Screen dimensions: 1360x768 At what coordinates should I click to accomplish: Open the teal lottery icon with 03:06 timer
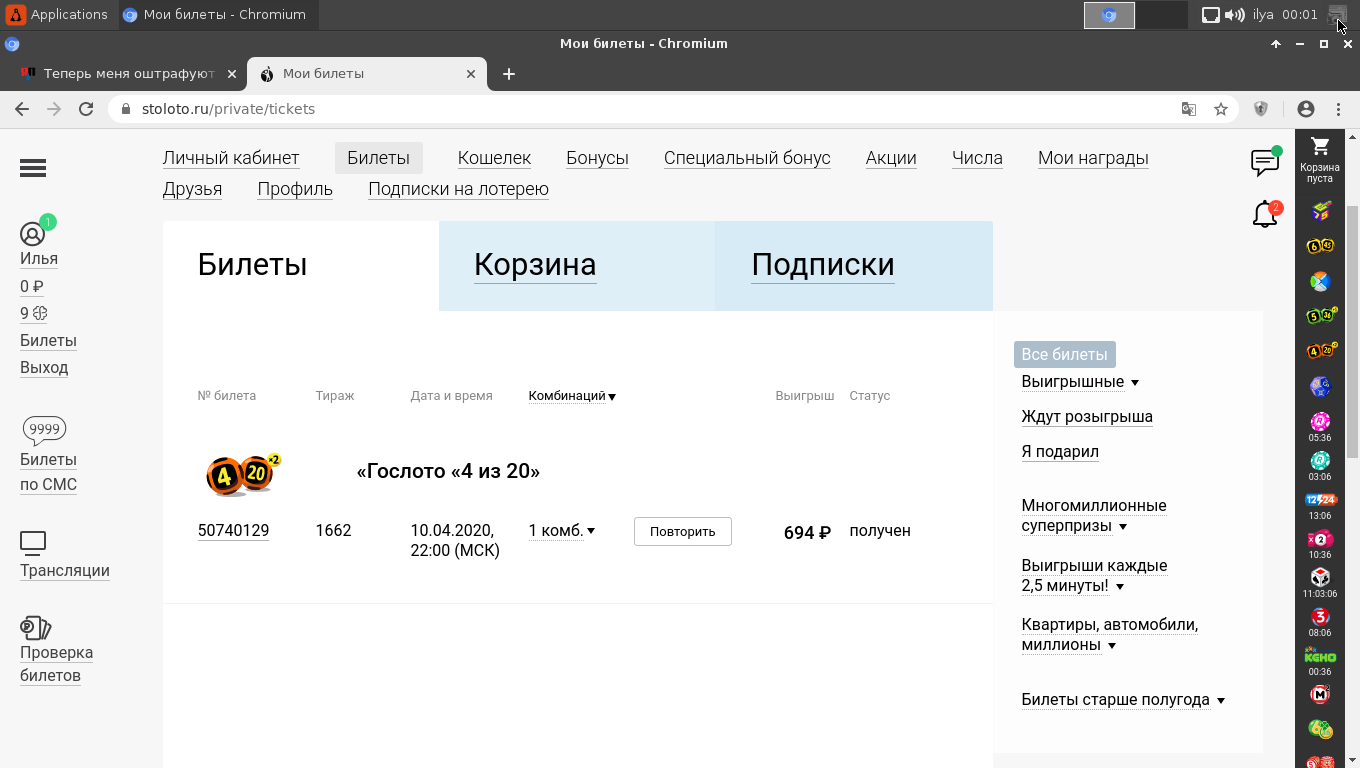coord(1320,461)
